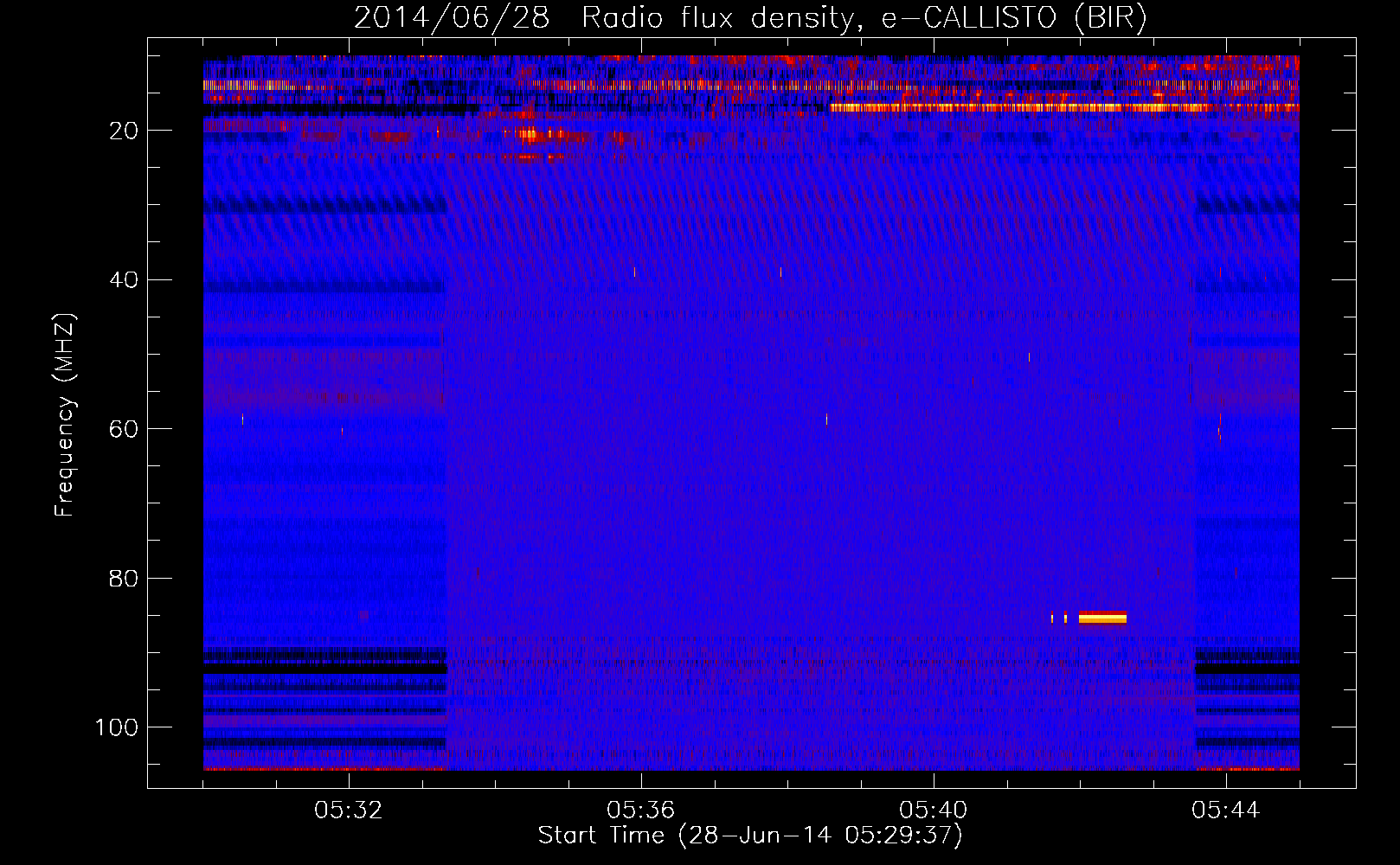
Task: Select the 80 MHz frequency tick label
Action: click(125, 579)
